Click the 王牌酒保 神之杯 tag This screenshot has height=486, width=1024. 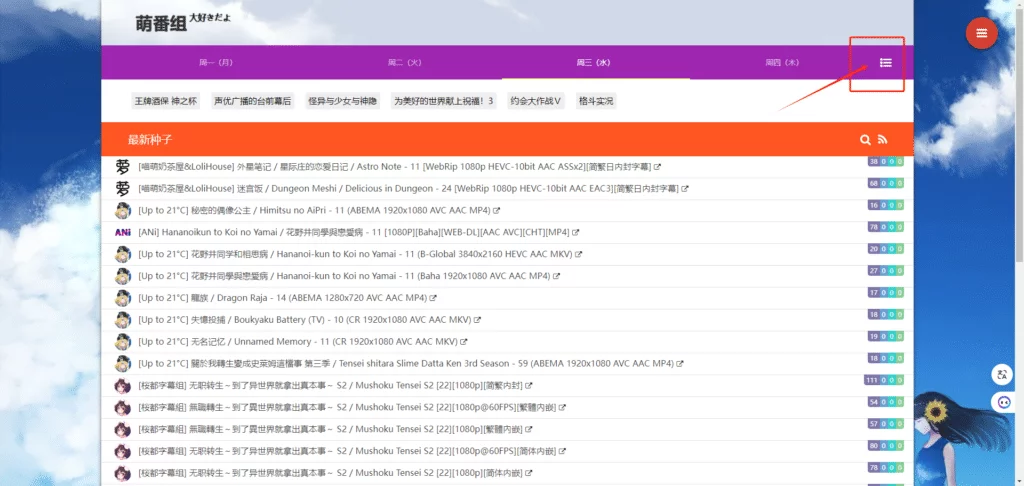tap(166, 101)
